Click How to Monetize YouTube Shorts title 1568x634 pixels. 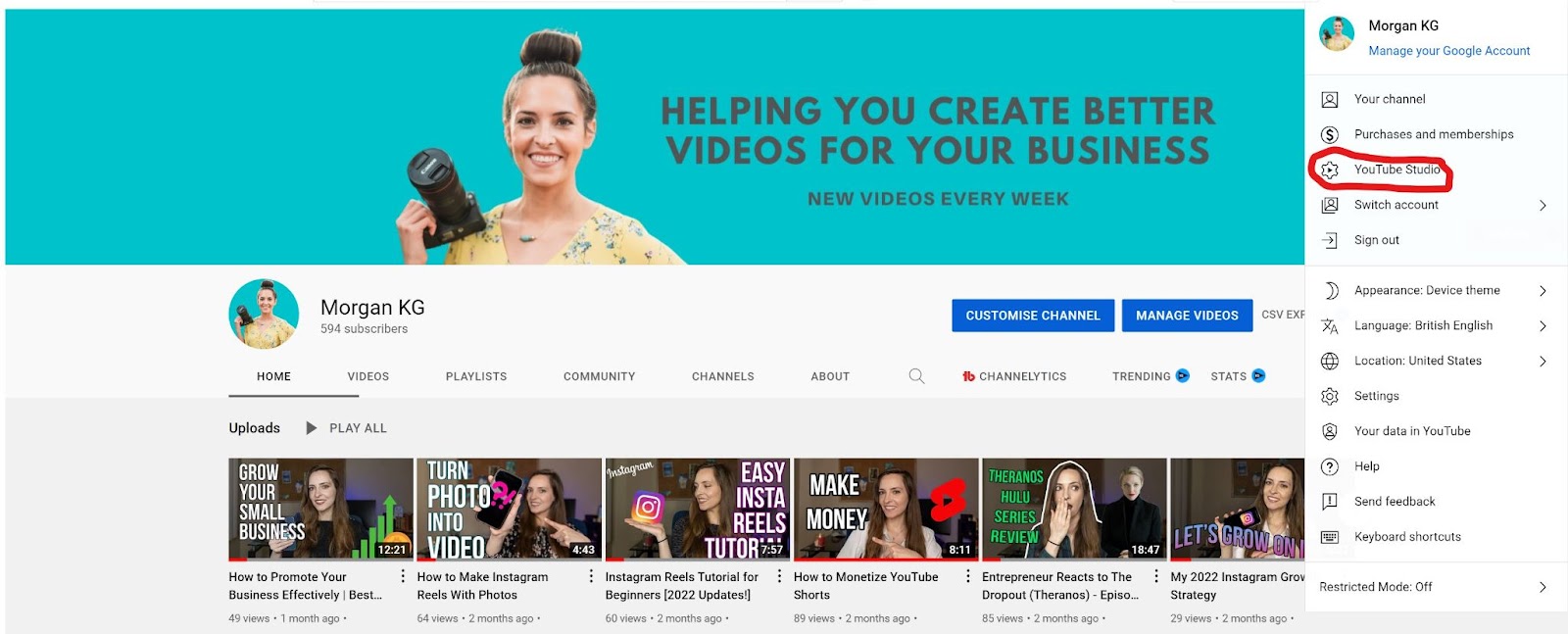(x=866, y=586)
